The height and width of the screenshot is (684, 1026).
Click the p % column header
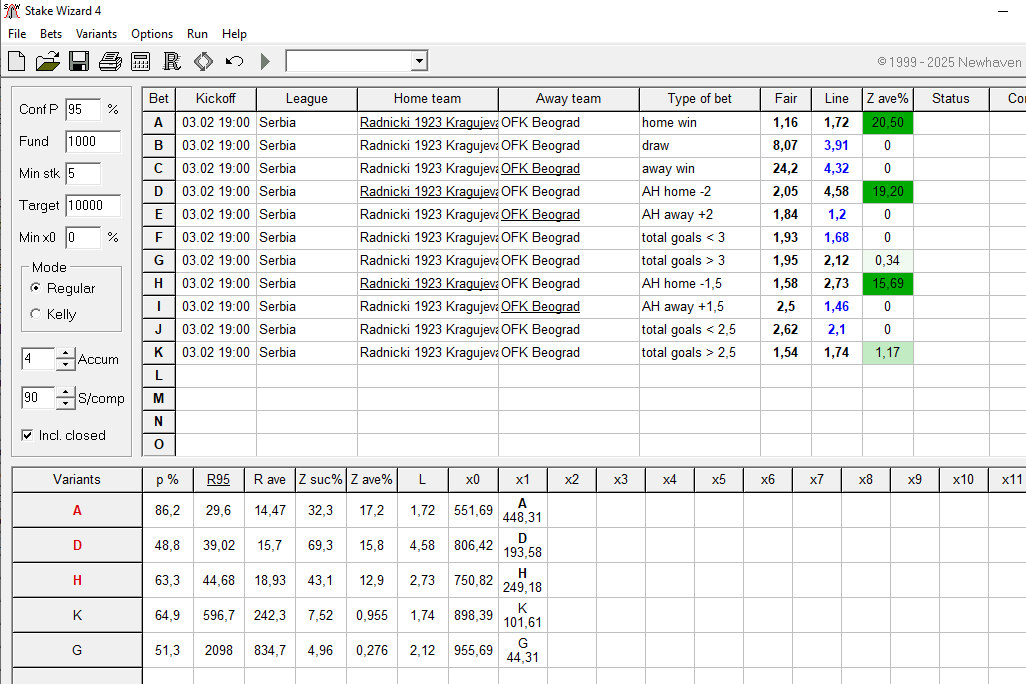point(168,480)
